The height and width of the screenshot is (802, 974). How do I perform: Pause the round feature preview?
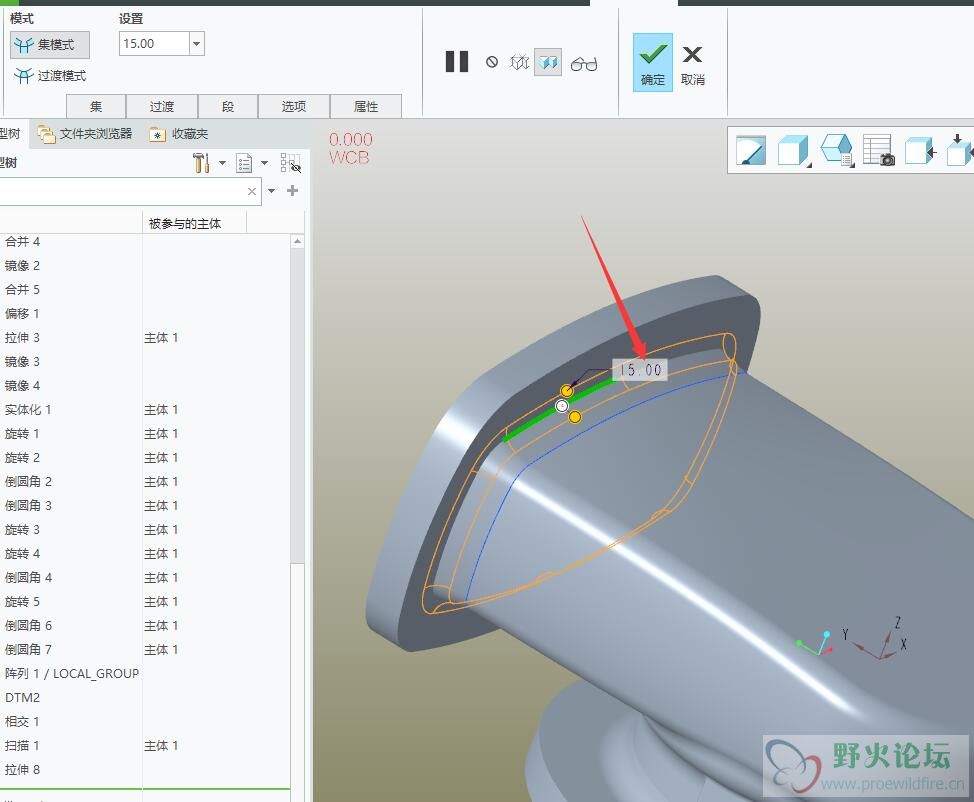coord(457,62)
